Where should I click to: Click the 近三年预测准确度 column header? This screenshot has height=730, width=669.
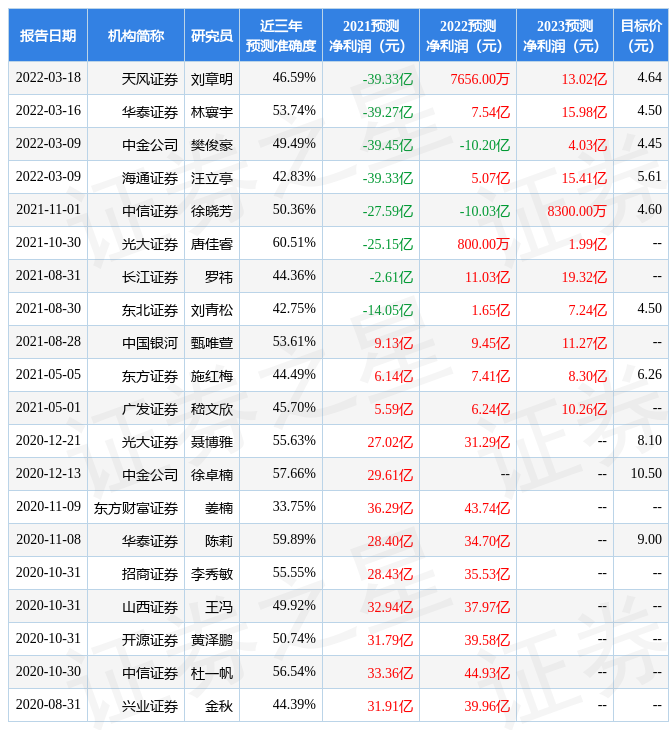pyautogui.click(x=281, y=35)
